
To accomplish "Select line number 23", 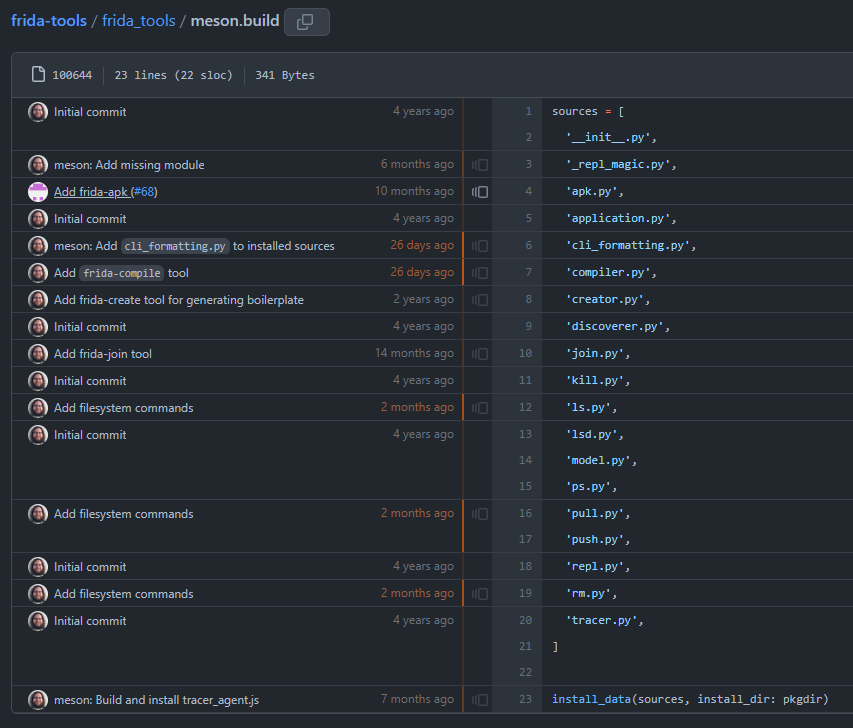I will (x=525, y=699).
